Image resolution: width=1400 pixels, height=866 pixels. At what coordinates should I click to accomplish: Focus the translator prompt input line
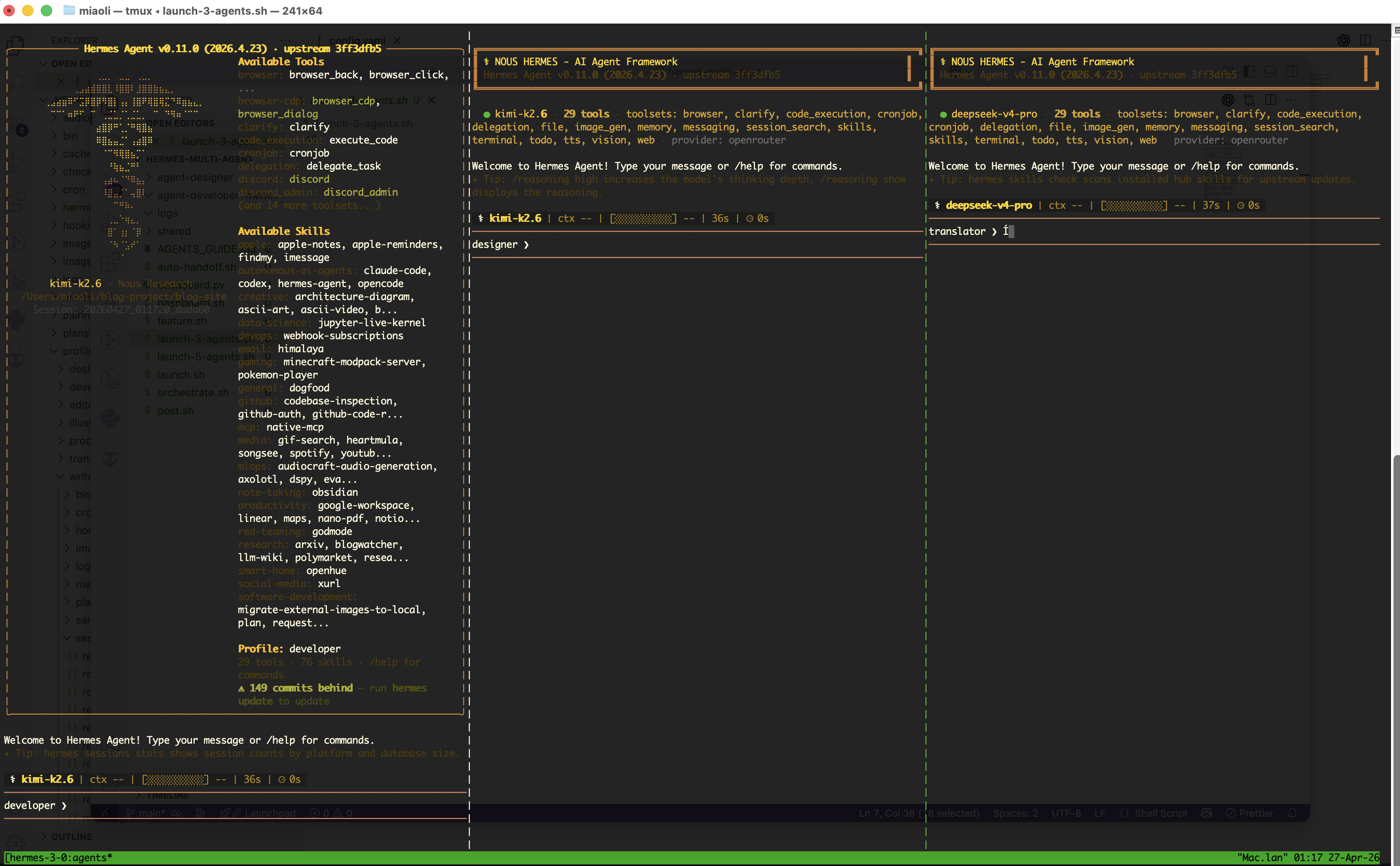click(x=1153, y=232)
